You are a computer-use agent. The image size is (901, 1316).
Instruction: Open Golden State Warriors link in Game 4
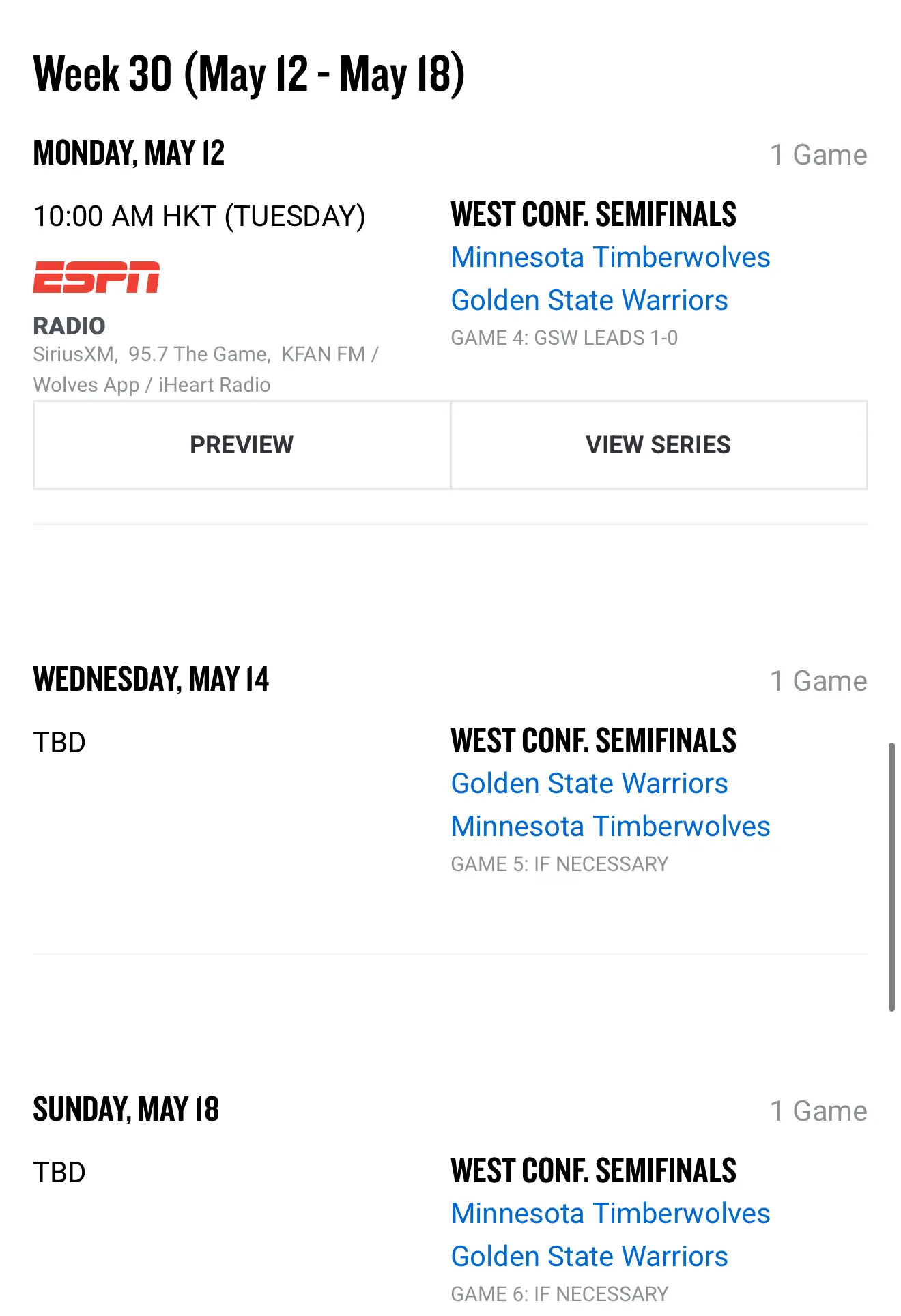point(589,300)
